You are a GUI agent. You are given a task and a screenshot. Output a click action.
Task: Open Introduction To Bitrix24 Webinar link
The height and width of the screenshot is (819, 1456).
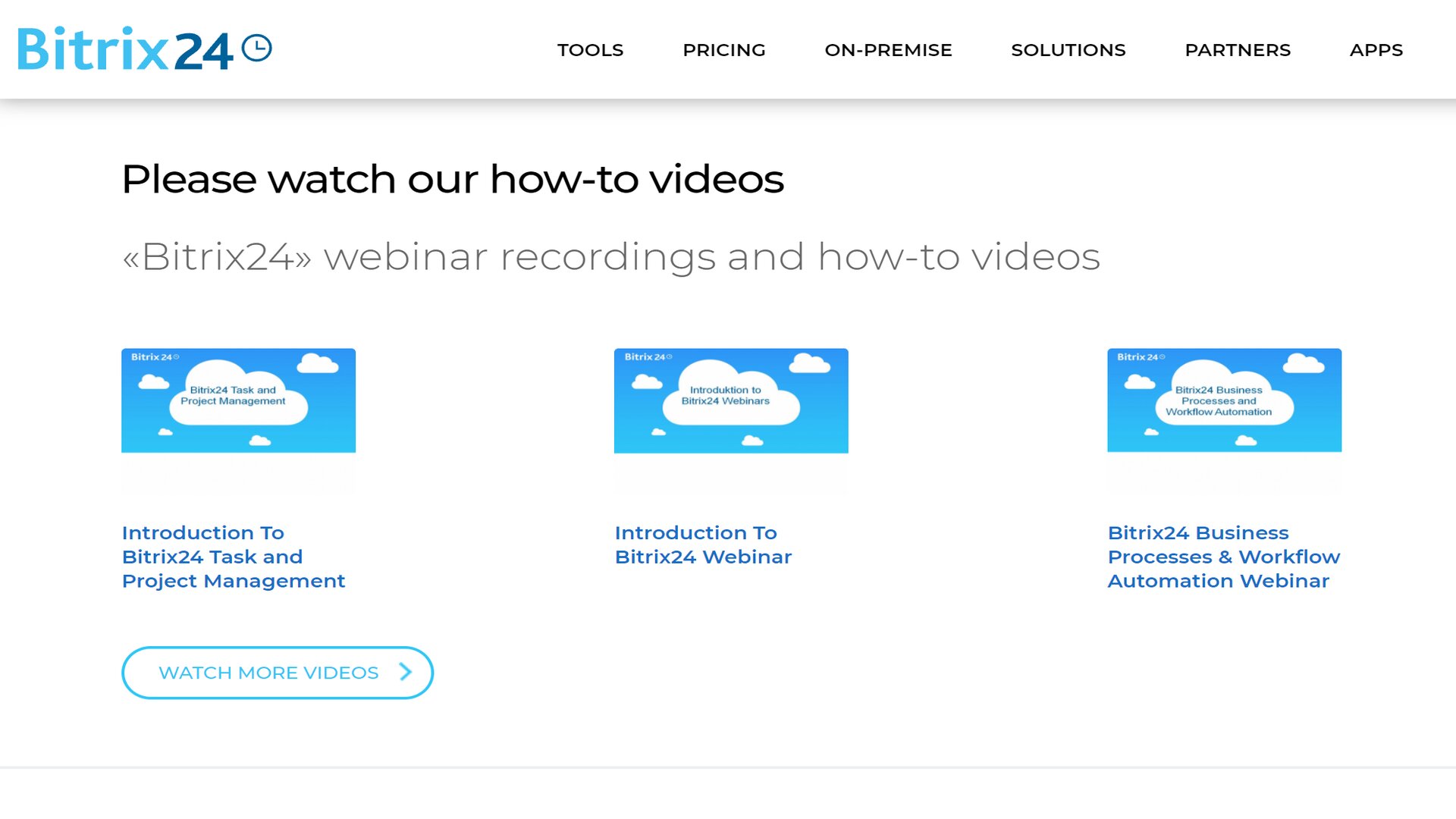703,544
